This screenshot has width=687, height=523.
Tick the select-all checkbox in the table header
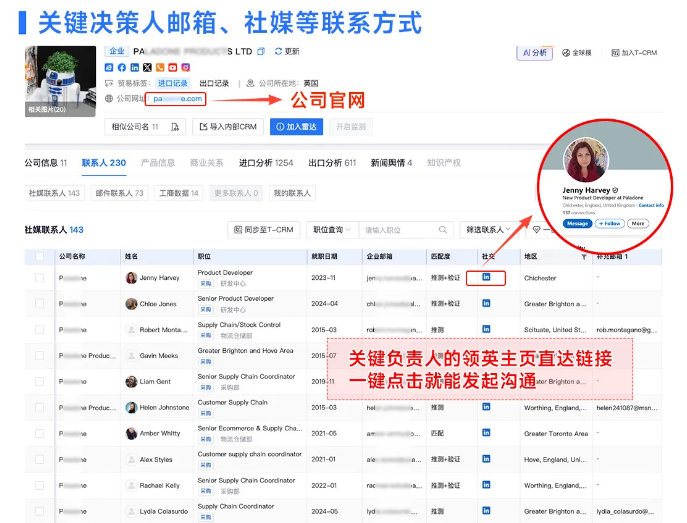point(39,256)
